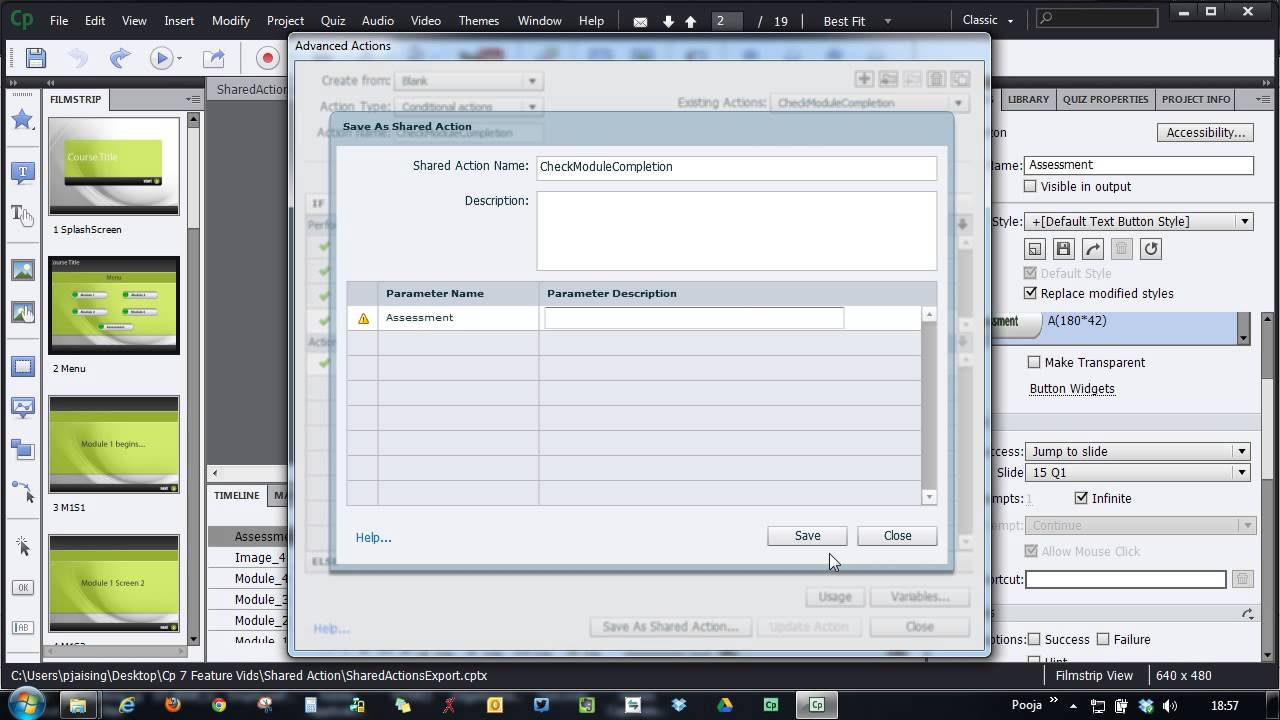Uncheck Replace modified styles
Screen dimensions: 1280x720
1030,293
